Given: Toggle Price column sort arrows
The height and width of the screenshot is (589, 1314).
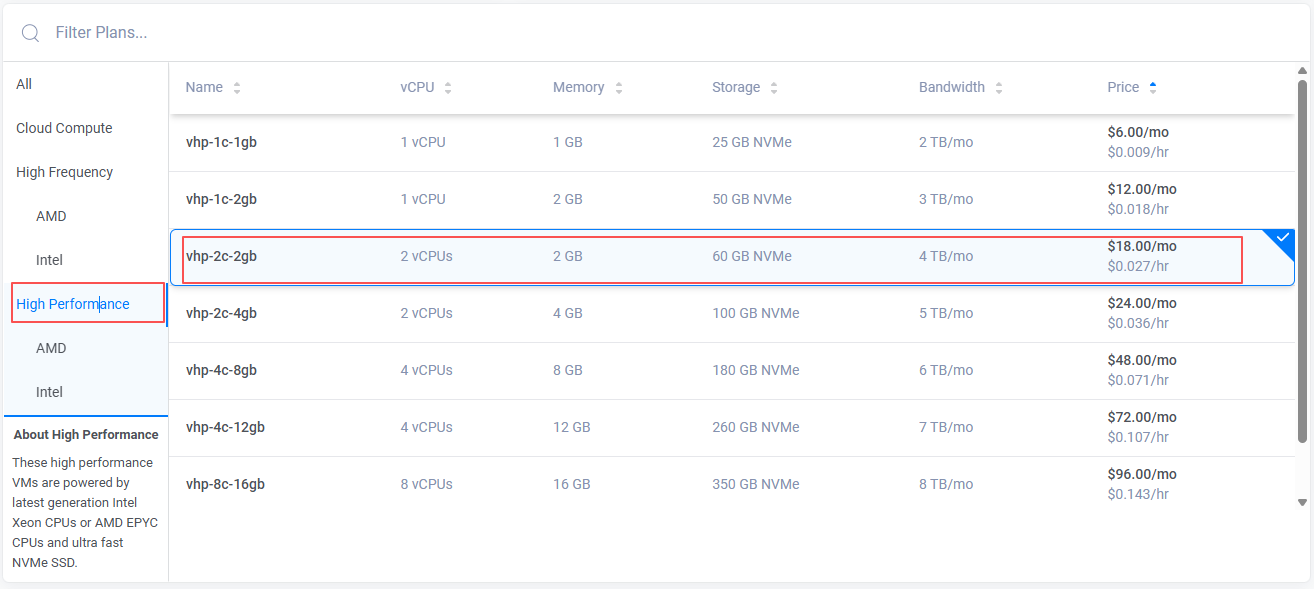Looking at the screenshot, I should tap(1153, 88).
